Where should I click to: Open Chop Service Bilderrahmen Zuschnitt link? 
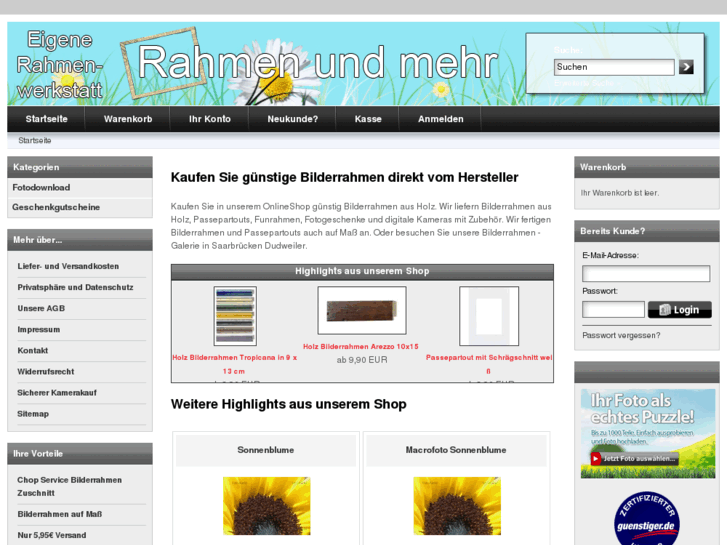point(70,487)
